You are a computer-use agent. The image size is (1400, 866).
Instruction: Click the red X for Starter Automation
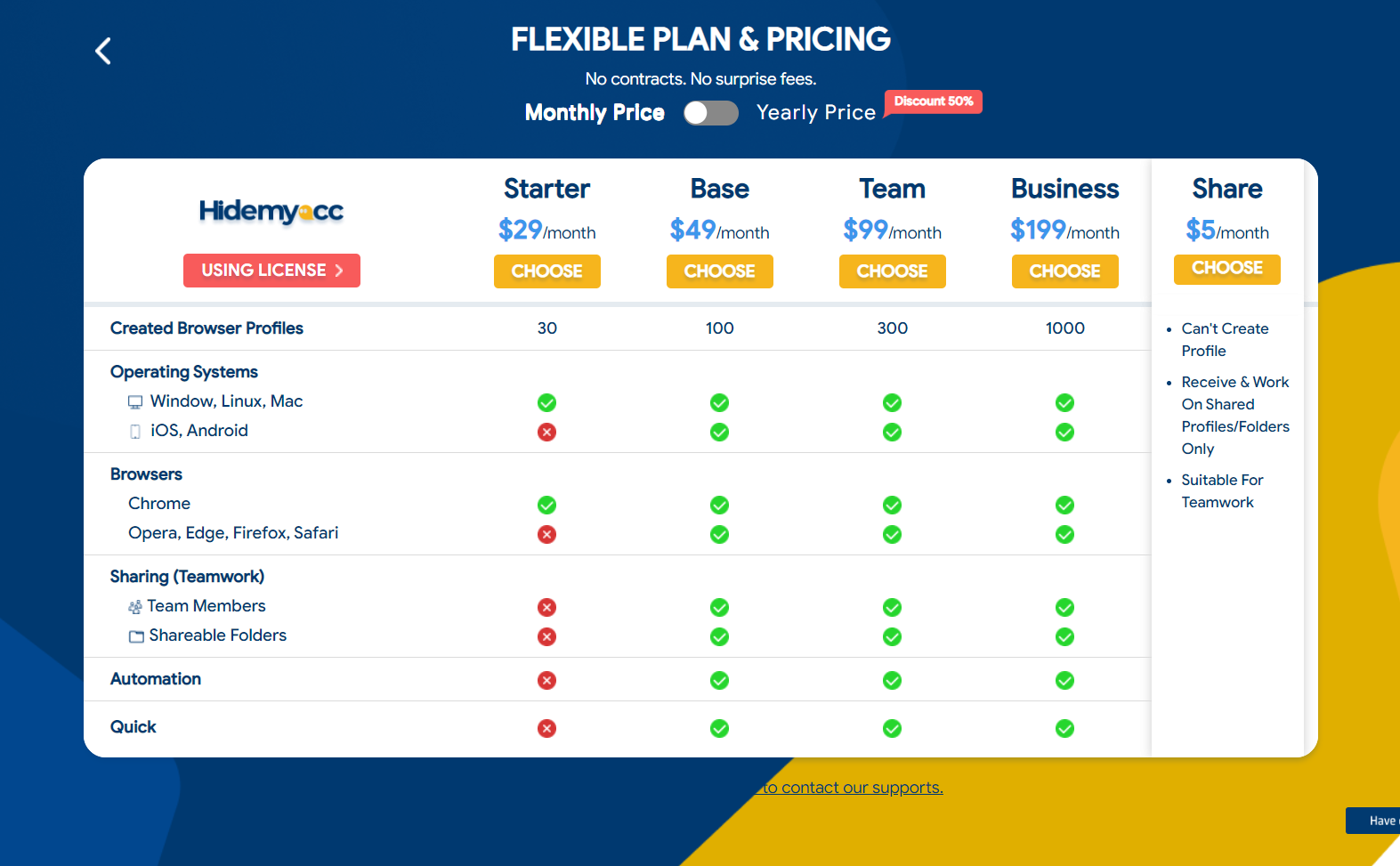pos(546,681)
